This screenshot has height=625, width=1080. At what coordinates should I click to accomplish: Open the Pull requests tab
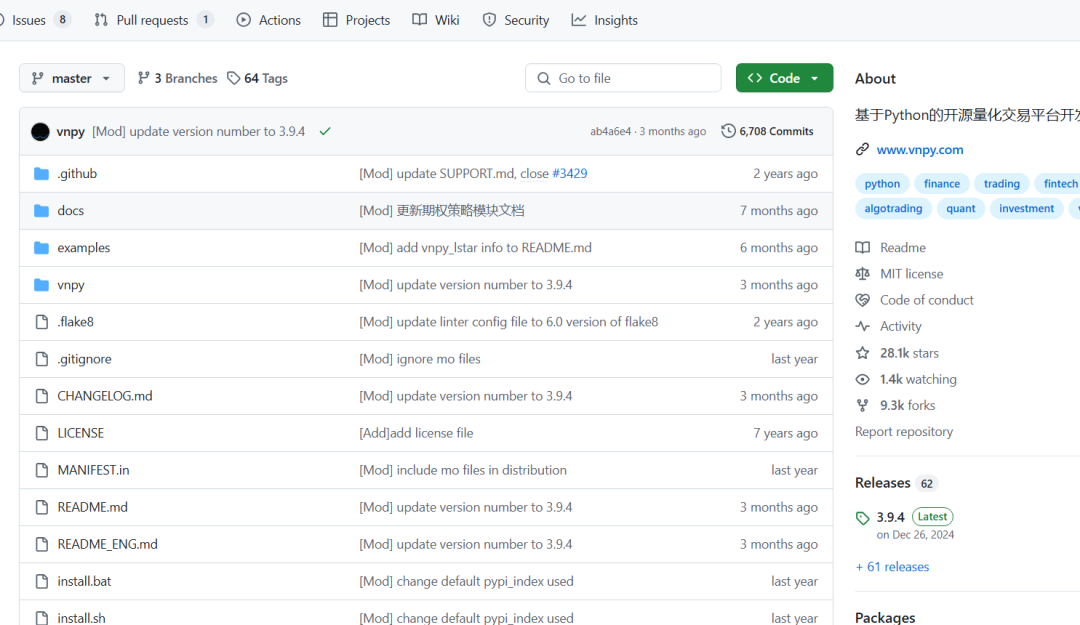click(154, 20)
